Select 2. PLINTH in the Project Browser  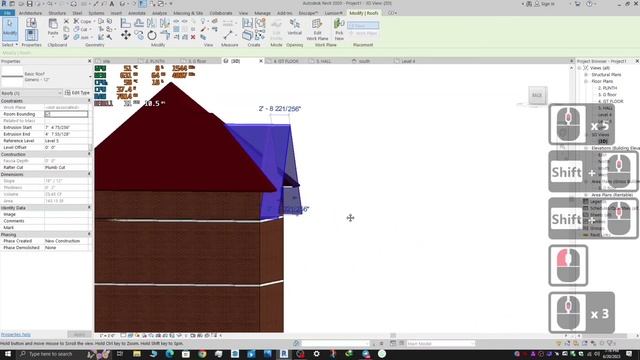pos(607,88)
